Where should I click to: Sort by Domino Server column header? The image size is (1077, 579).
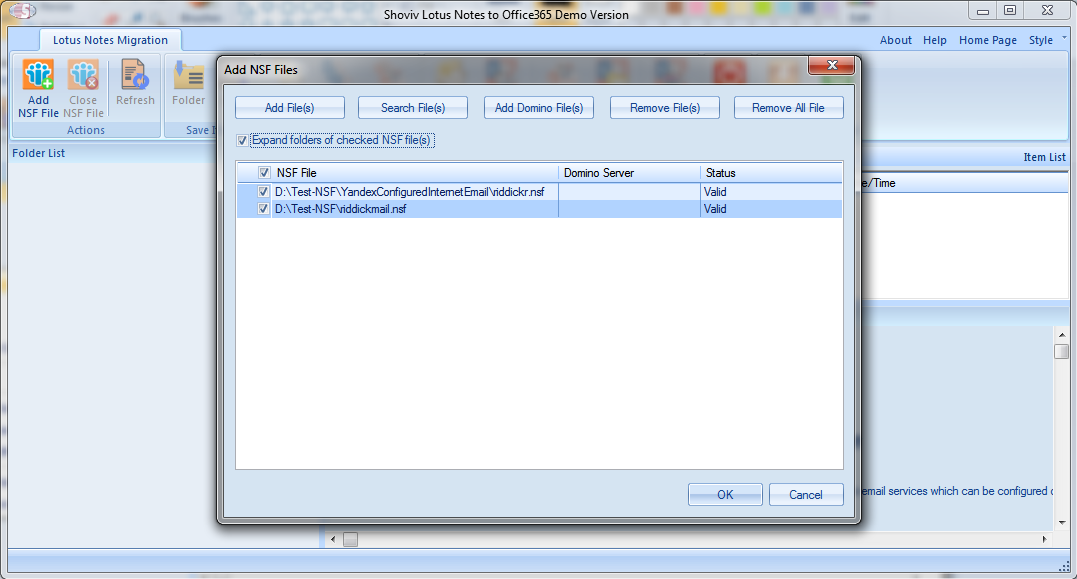[629, 172]
